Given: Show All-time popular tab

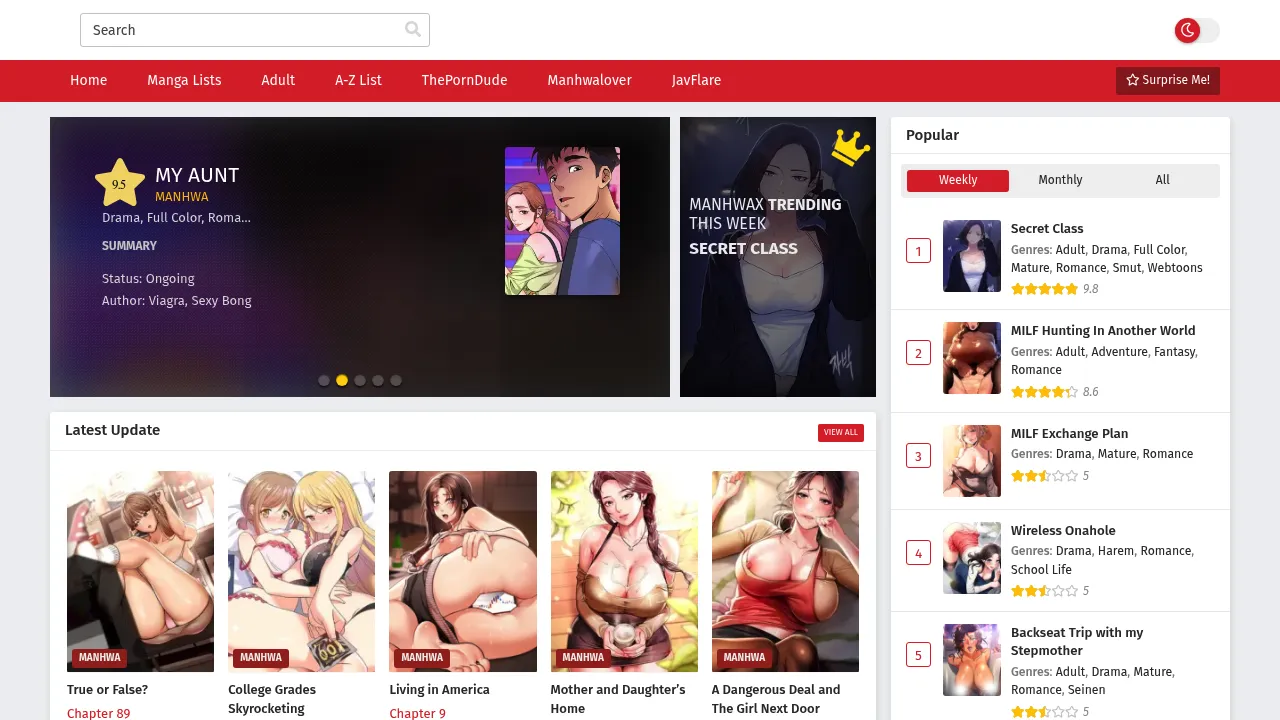Looking at the screenshot, I should [1162, 180].
